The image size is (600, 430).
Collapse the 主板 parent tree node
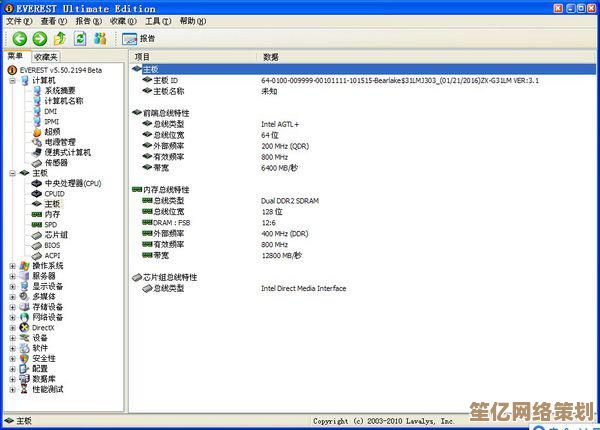[13, 173]
